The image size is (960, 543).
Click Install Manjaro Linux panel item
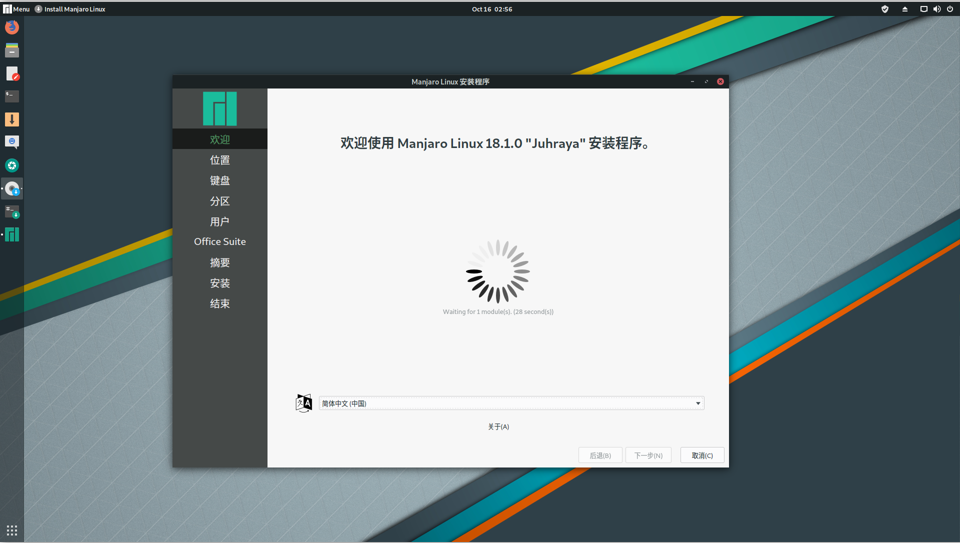coord(70,9)
